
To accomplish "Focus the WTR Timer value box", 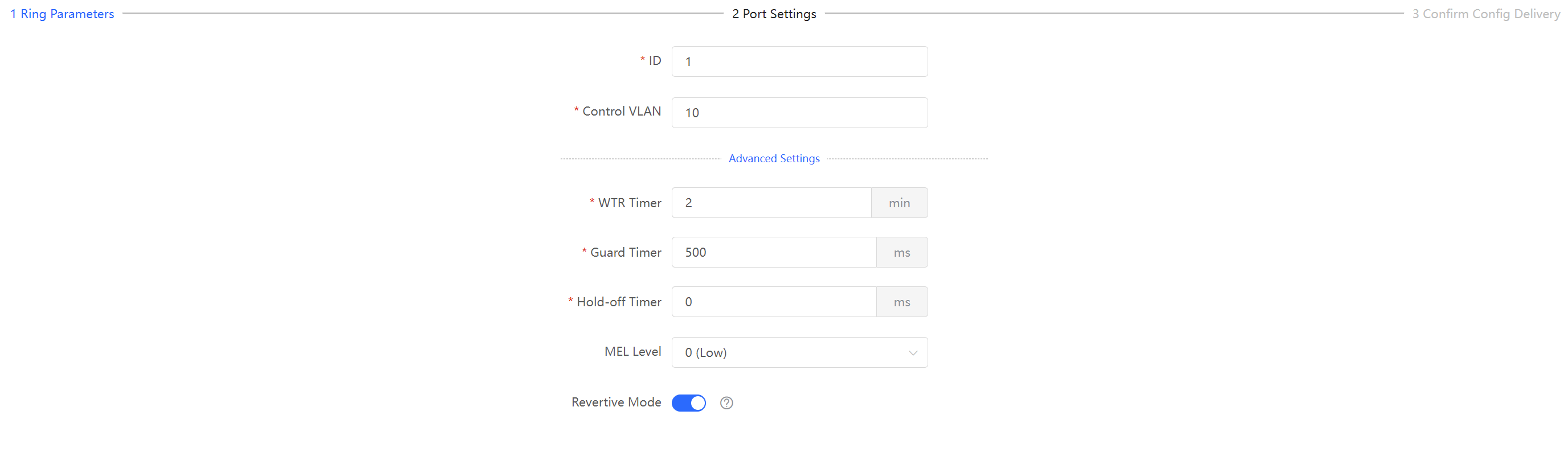I will (x=771, y=203).
